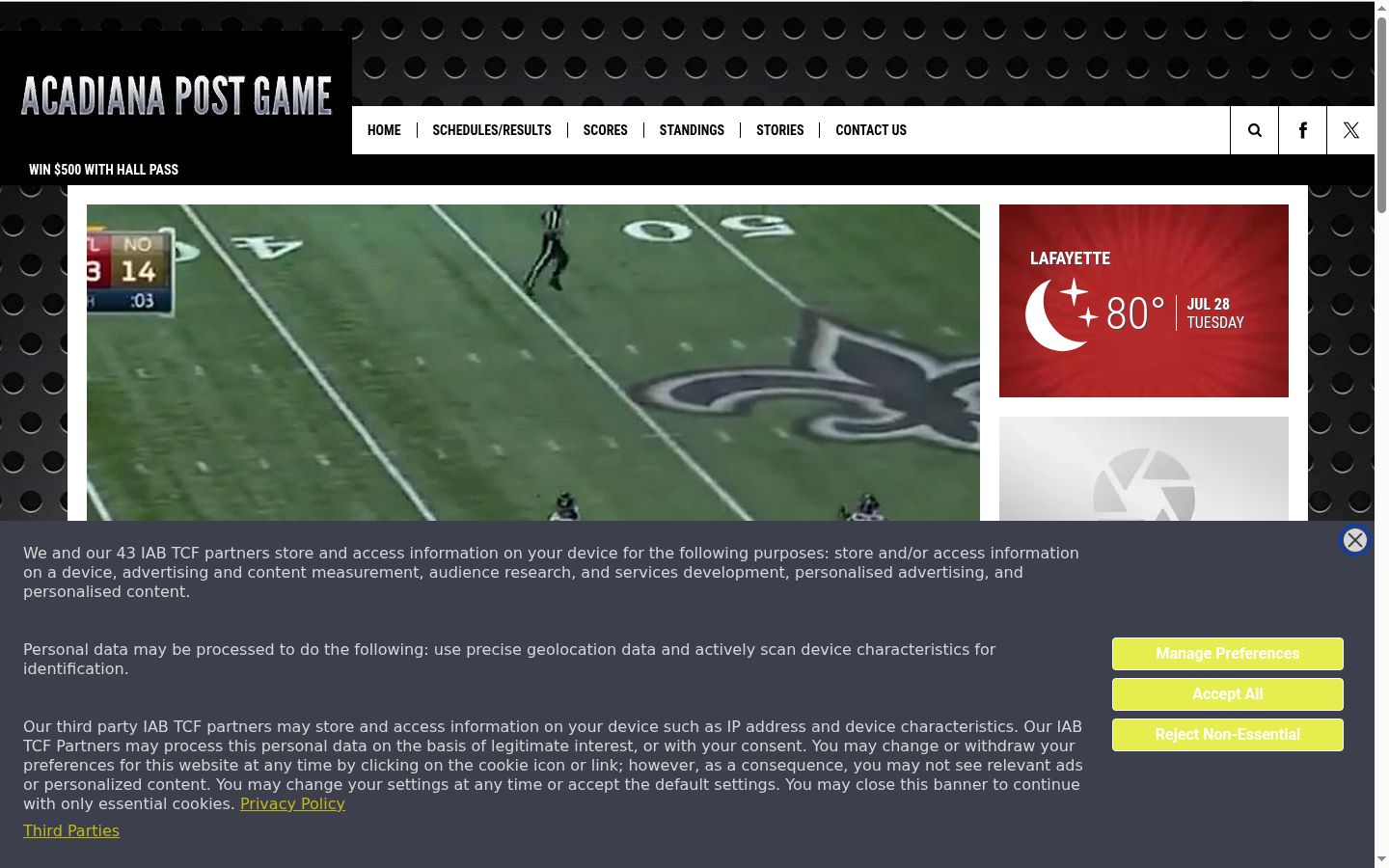Open the X (Twitter) profile icon

[x=1350, y=130]
